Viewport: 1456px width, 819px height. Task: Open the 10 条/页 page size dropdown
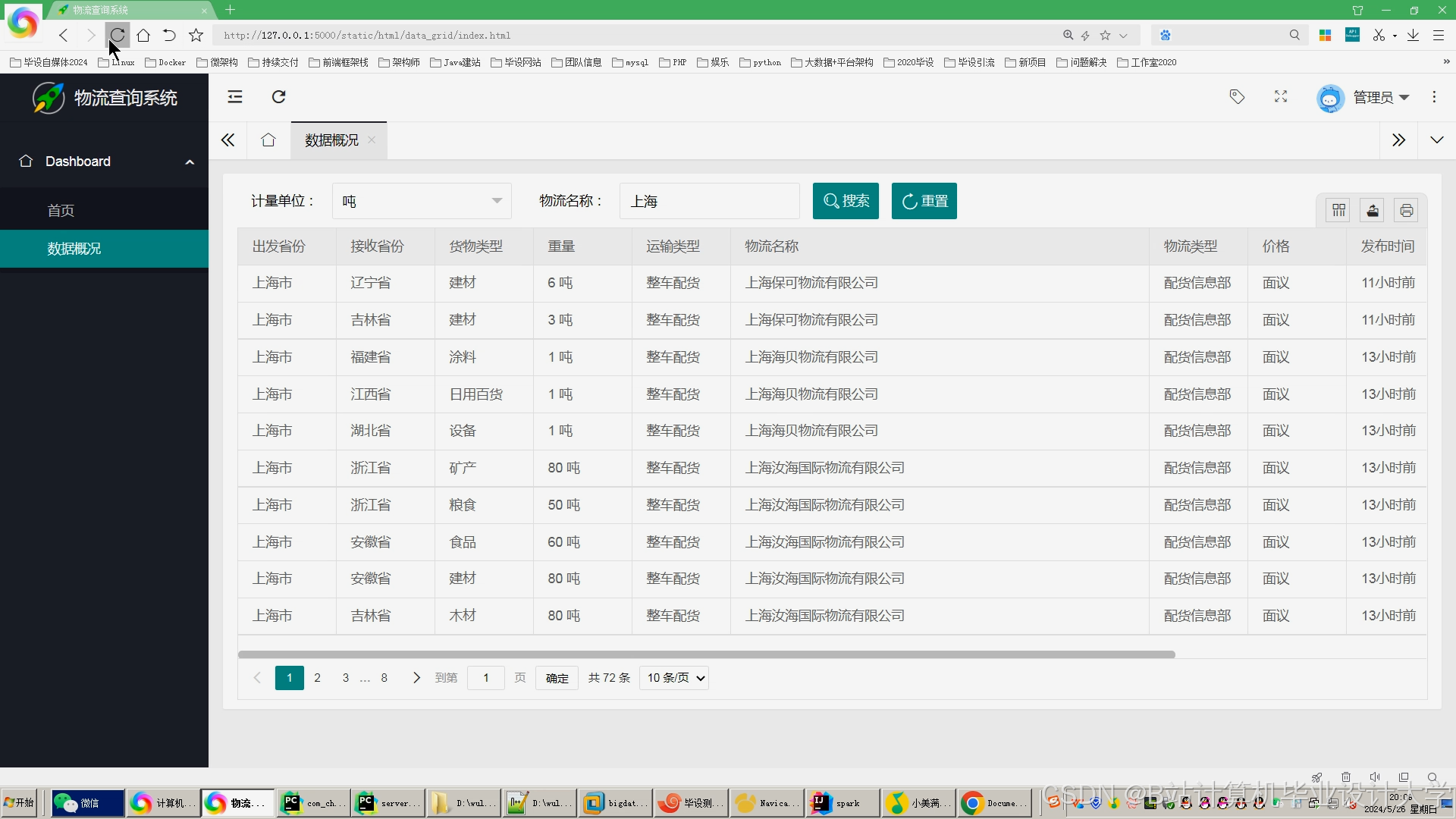675,678
